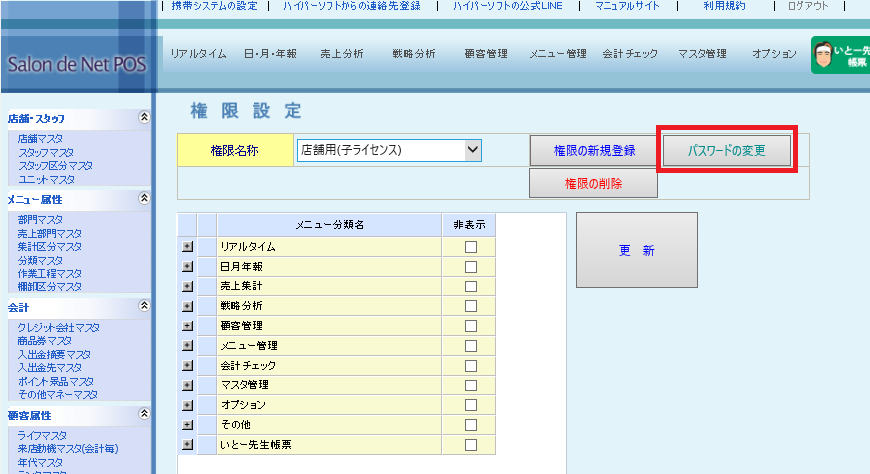Open マスタ管理 in the top navigation bar
870x474 pixels.
701,54
